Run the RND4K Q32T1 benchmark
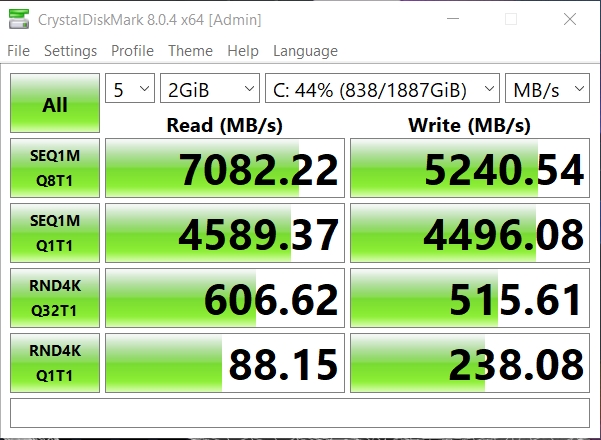601x440 pixels. tap(55, 297)
